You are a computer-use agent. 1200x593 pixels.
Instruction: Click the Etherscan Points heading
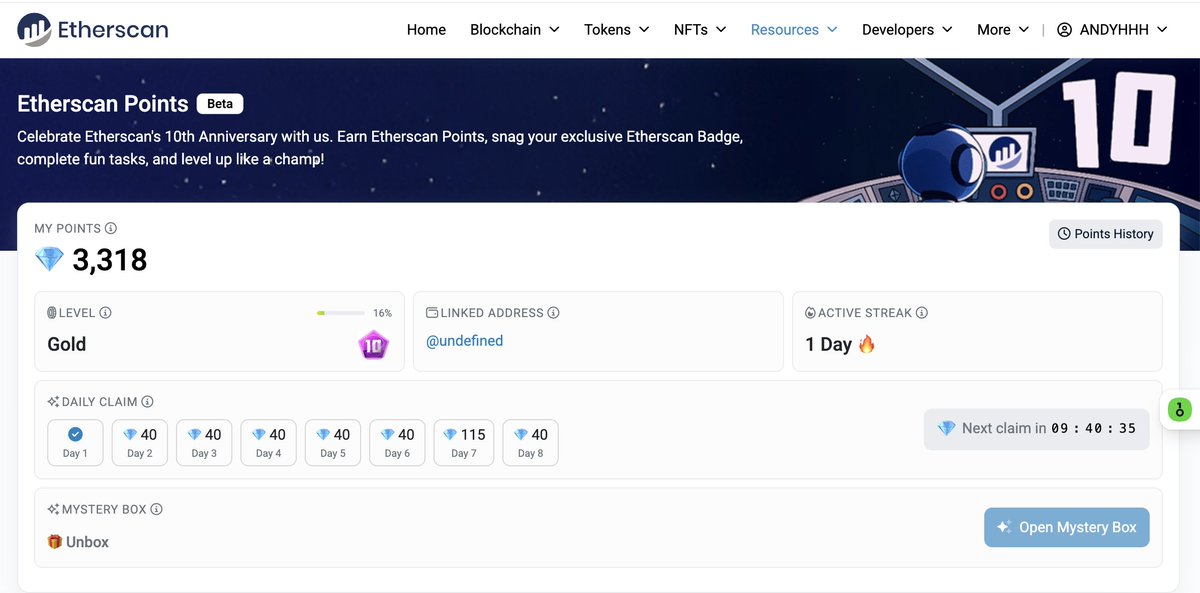point(103,104)
